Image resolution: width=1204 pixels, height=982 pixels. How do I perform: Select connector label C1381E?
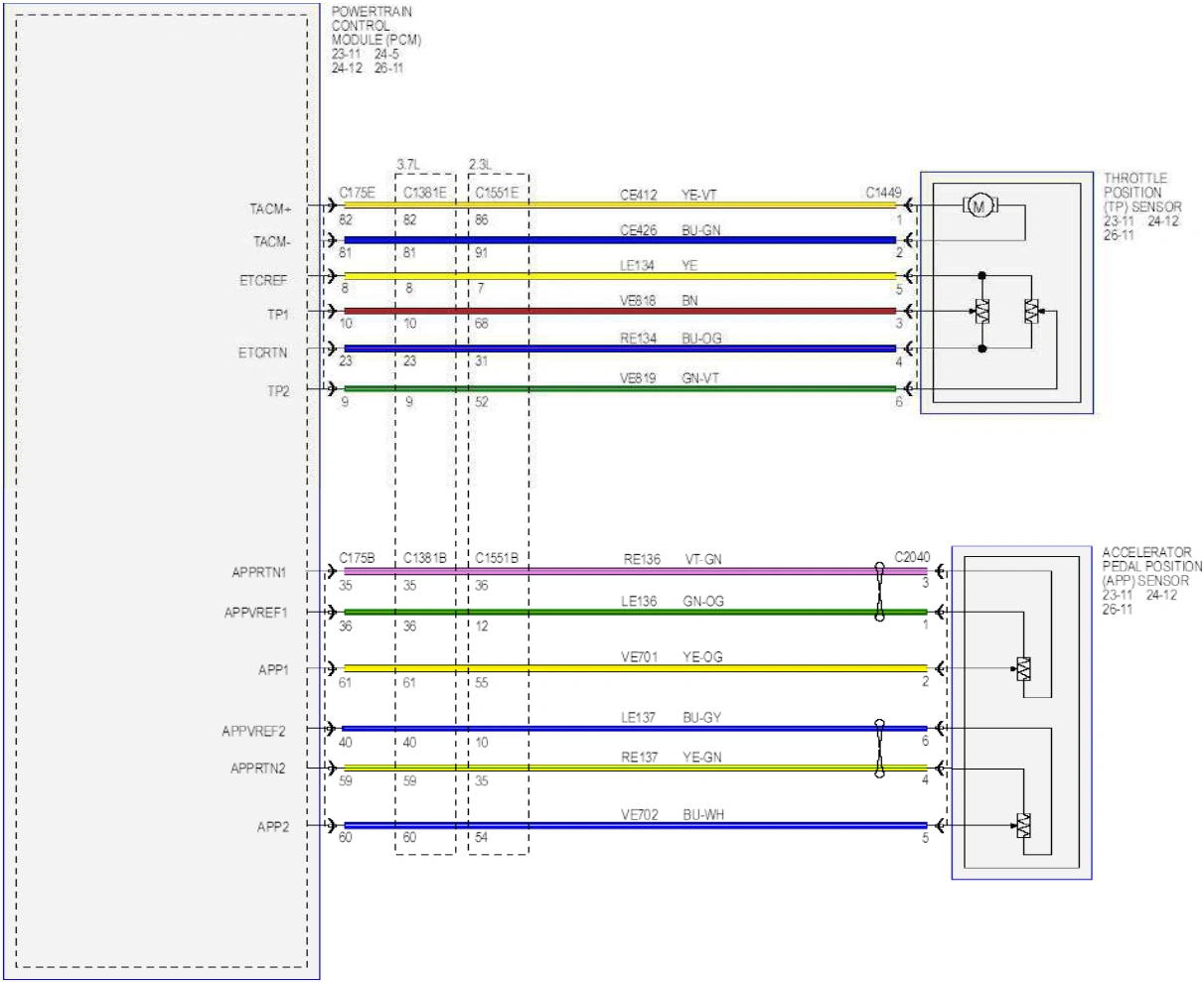point(425,193)
